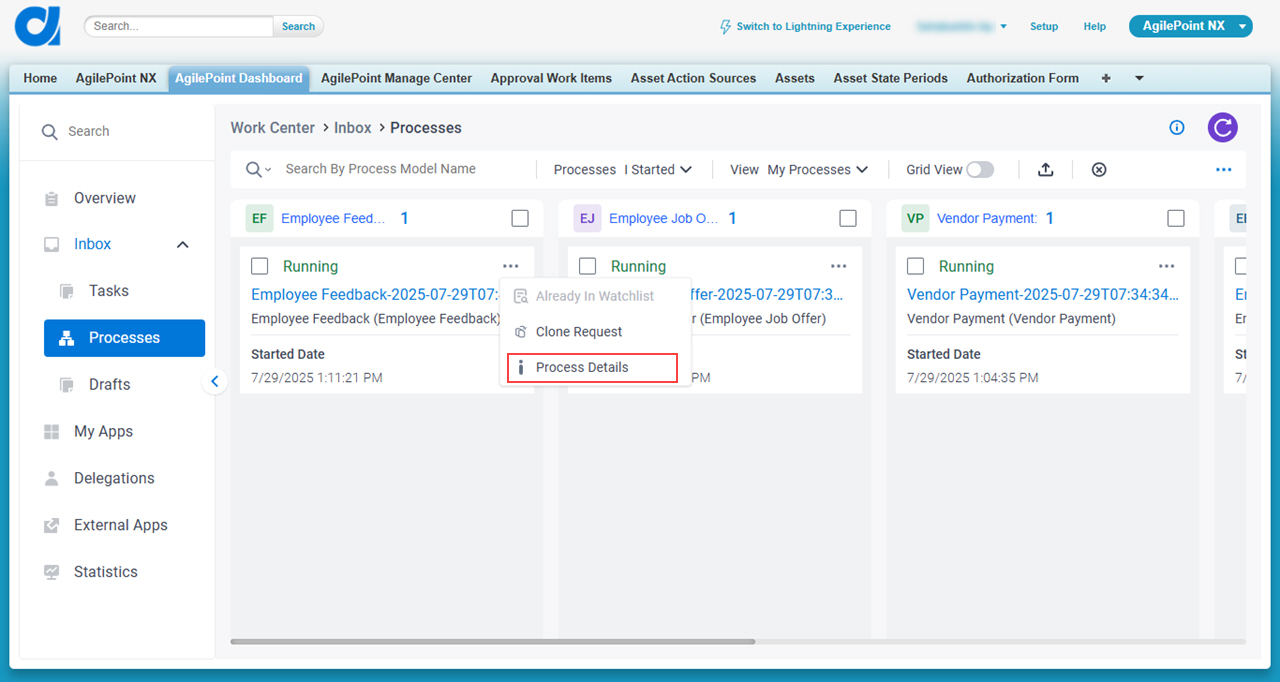Image resolution: width=1280 pixels, height=682 pixels.
Task: Select Process Details from context menu
Action: point(592,368)
